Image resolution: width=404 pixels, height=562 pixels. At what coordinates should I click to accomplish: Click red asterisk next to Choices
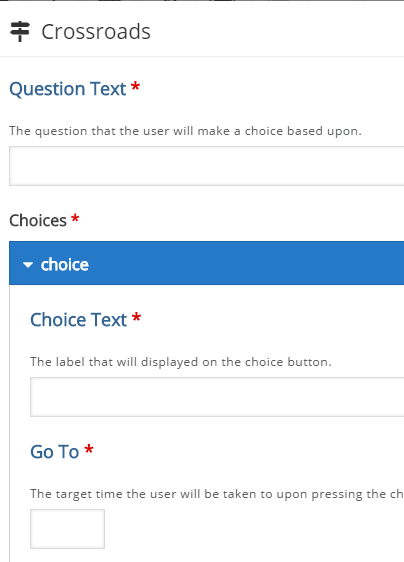(x=75, y=218)
